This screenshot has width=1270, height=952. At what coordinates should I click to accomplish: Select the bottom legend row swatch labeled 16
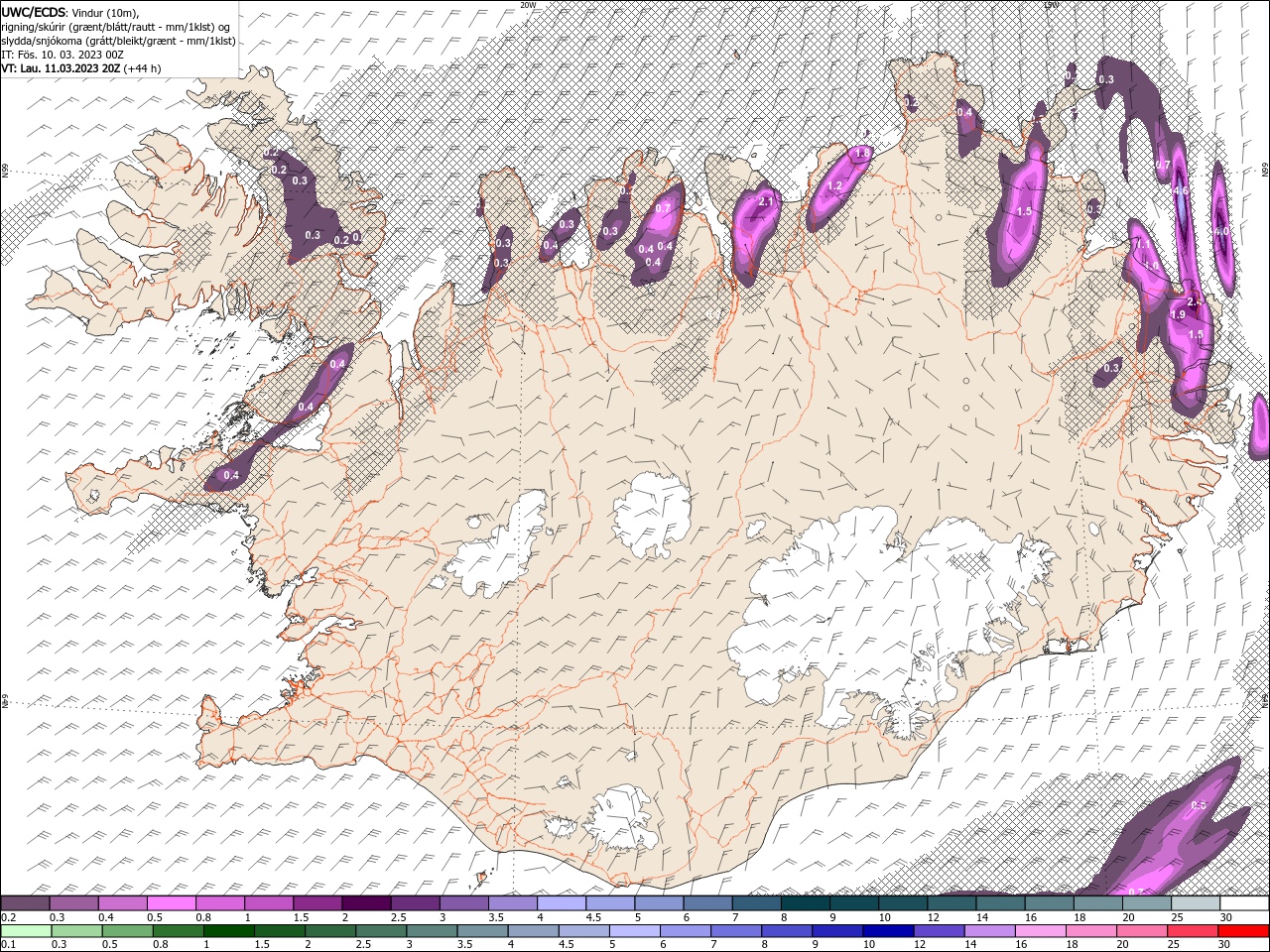[1040, 931]
